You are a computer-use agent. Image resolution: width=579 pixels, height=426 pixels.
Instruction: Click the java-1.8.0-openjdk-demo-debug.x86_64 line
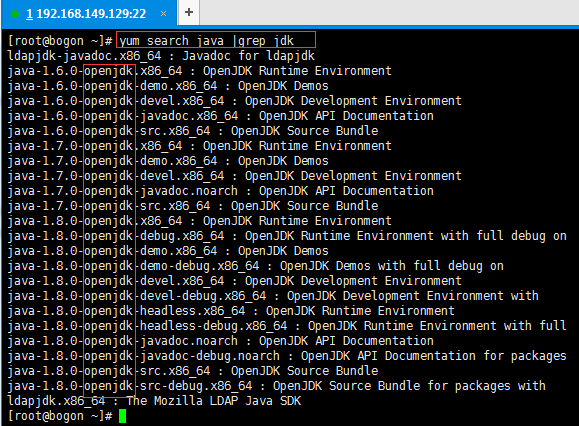(x=256, y=266)
